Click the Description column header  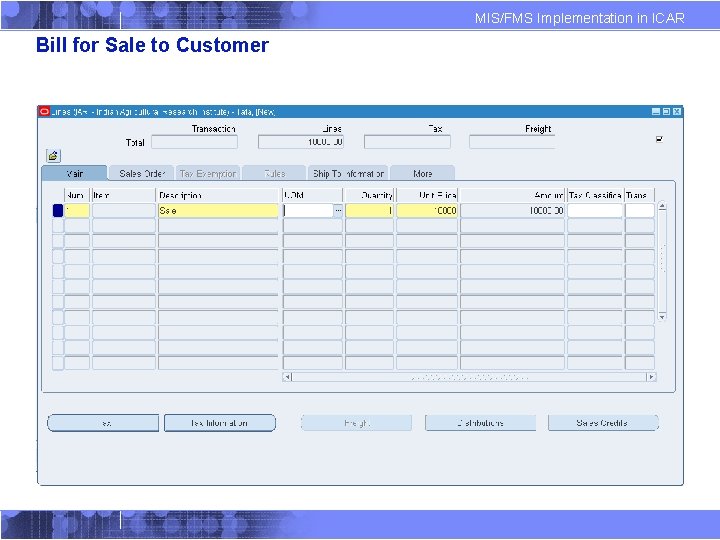pos(218,195)
